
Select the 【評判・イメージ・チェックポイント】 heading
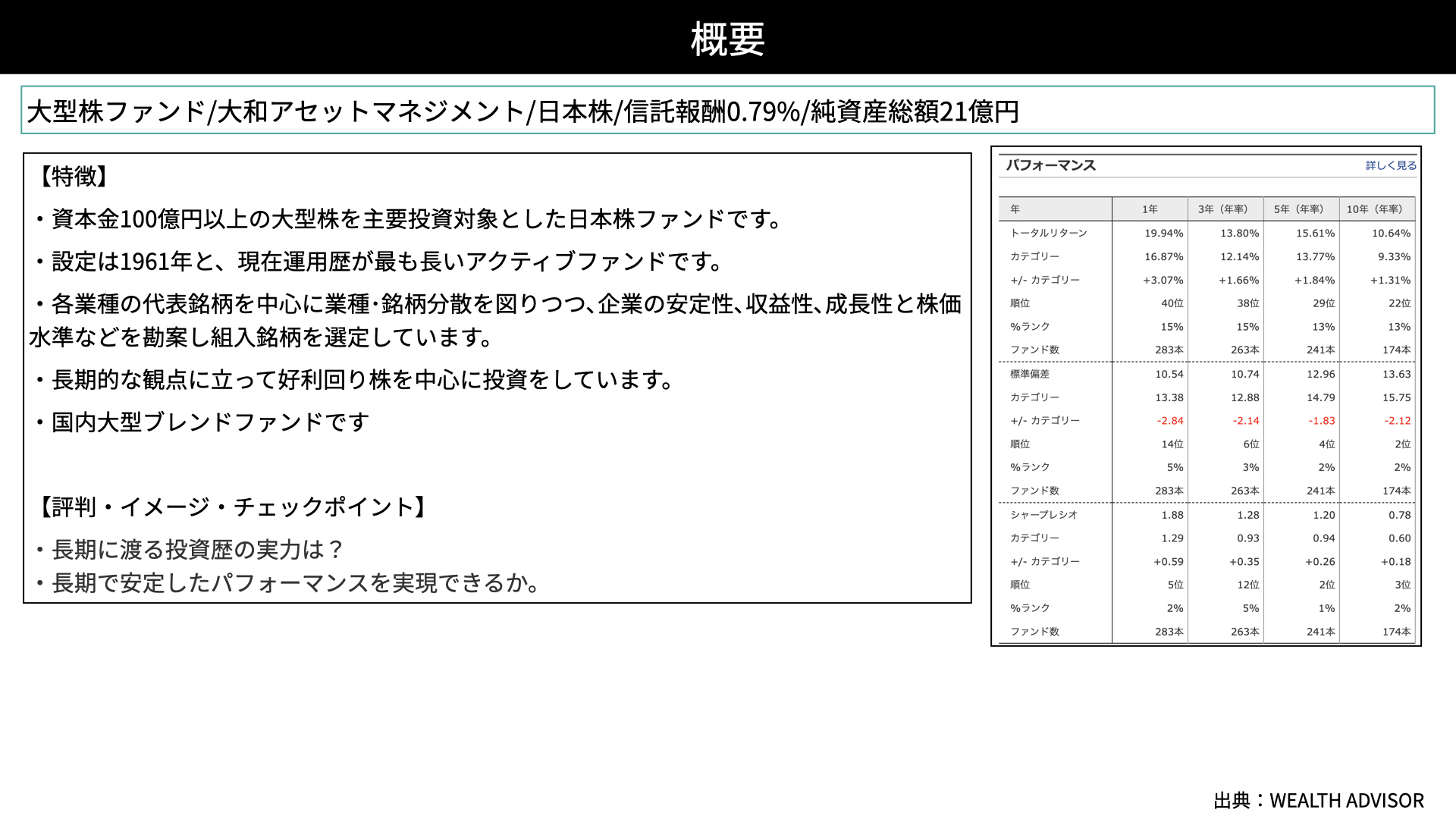[233, 507]
